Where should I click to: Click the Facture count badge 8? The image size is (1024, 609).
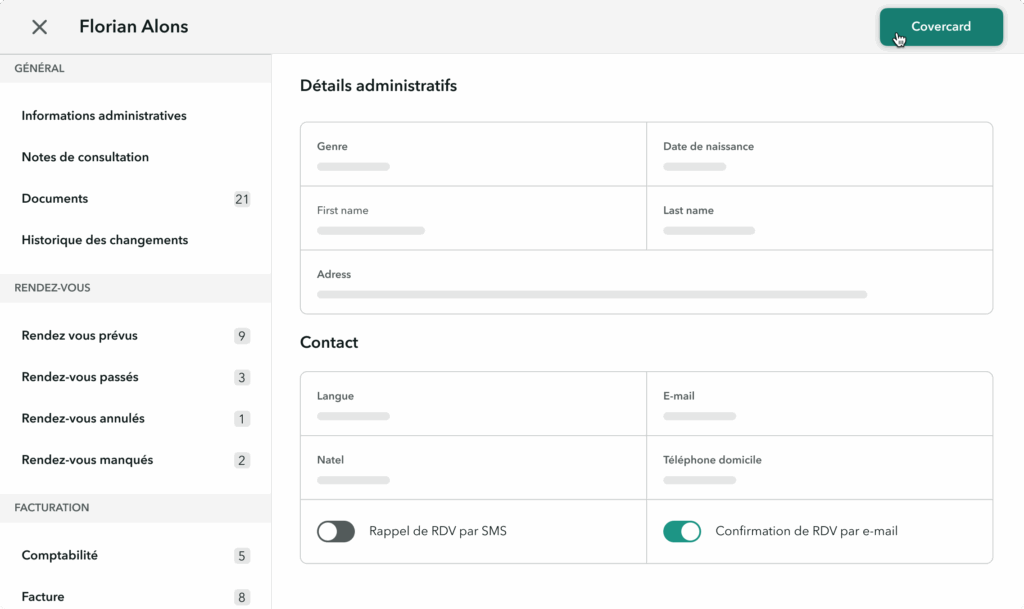pyautogui.click(x=242, y=597)
